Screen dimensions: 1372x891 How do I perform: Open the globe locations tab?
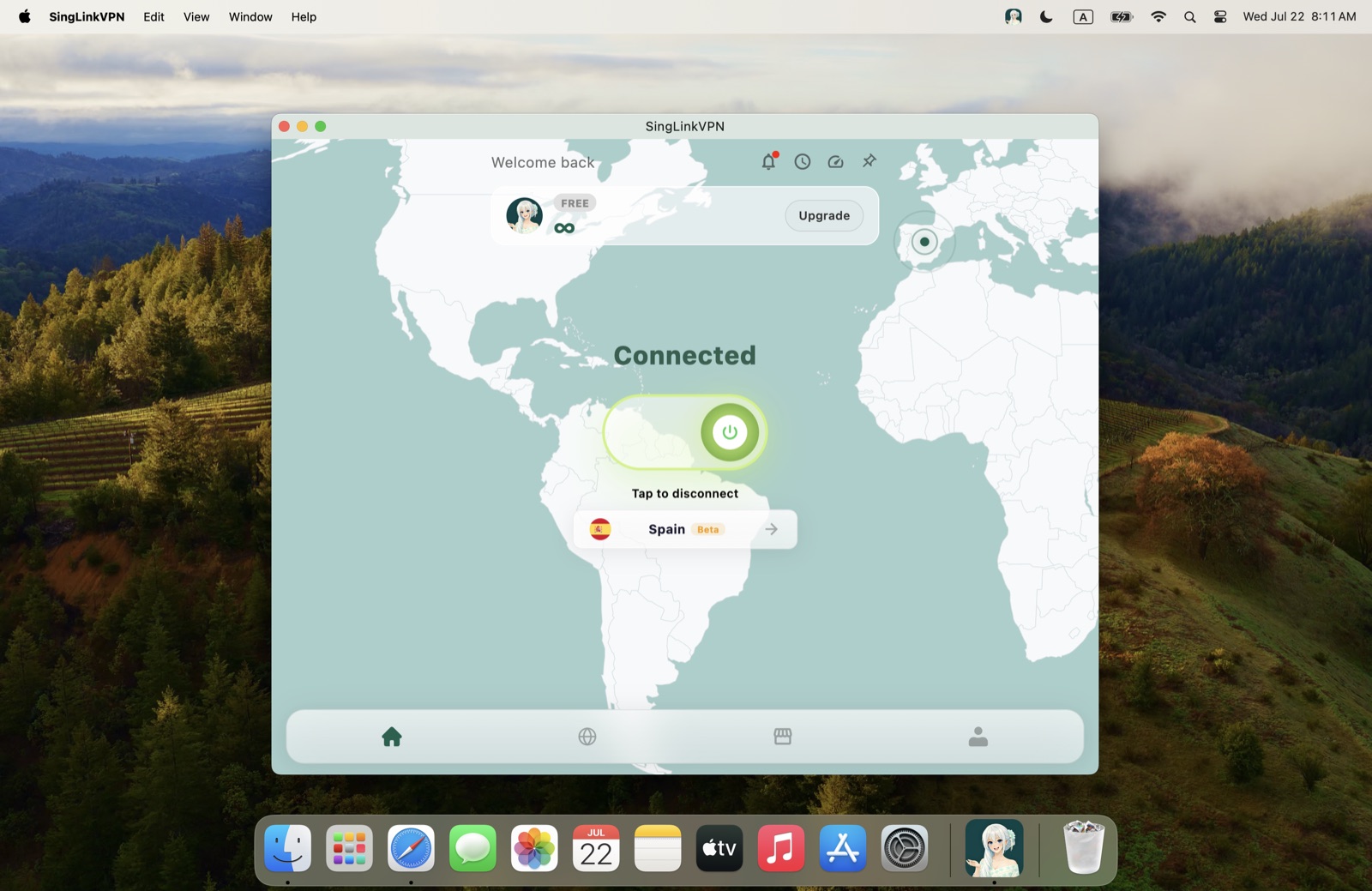[x=587, y=737]
